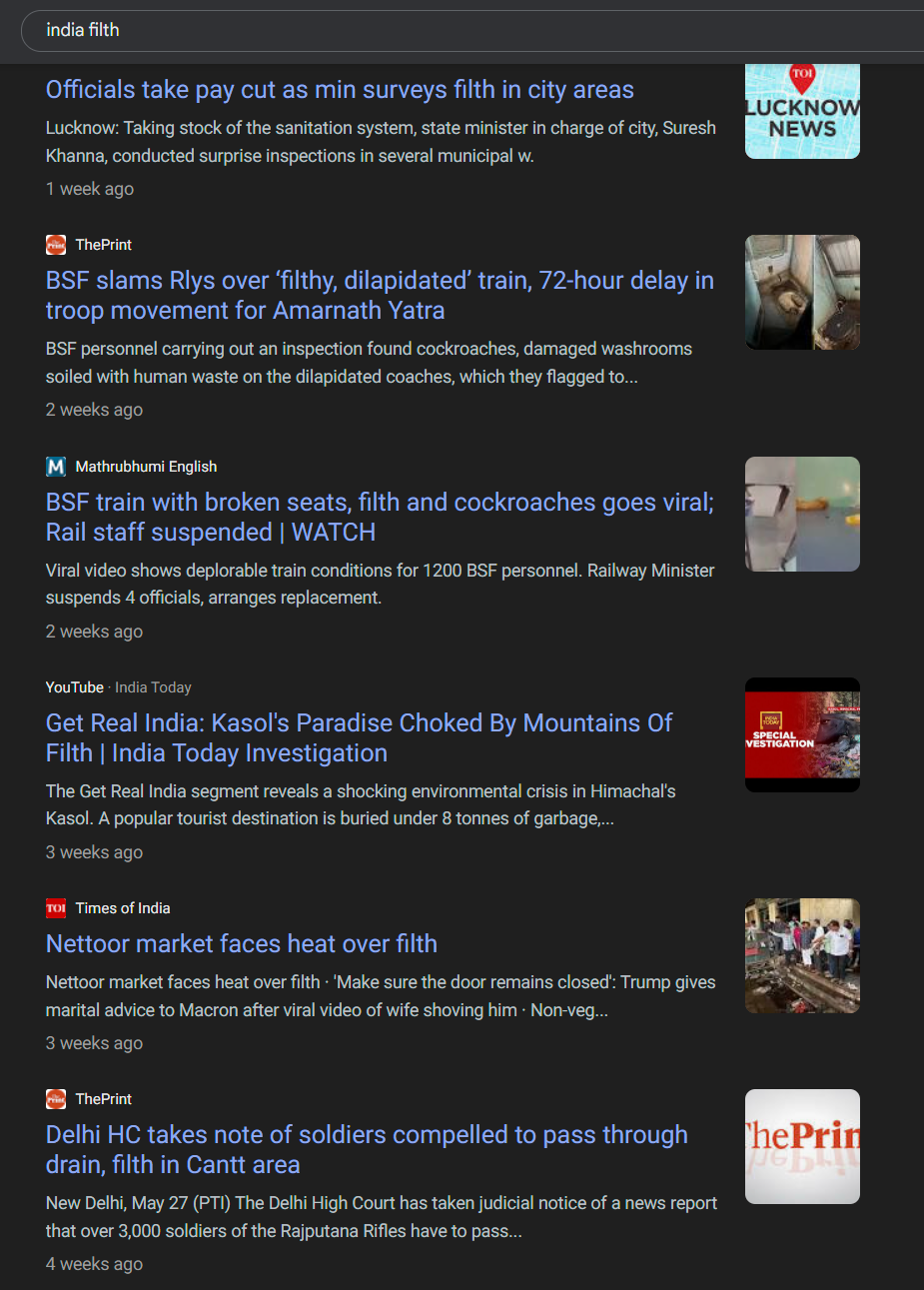The width and height of the screenshot is (924, 1290).
Task: Open 'BSF slams Rlys over filthy train' headline
Action: (380, 296)
